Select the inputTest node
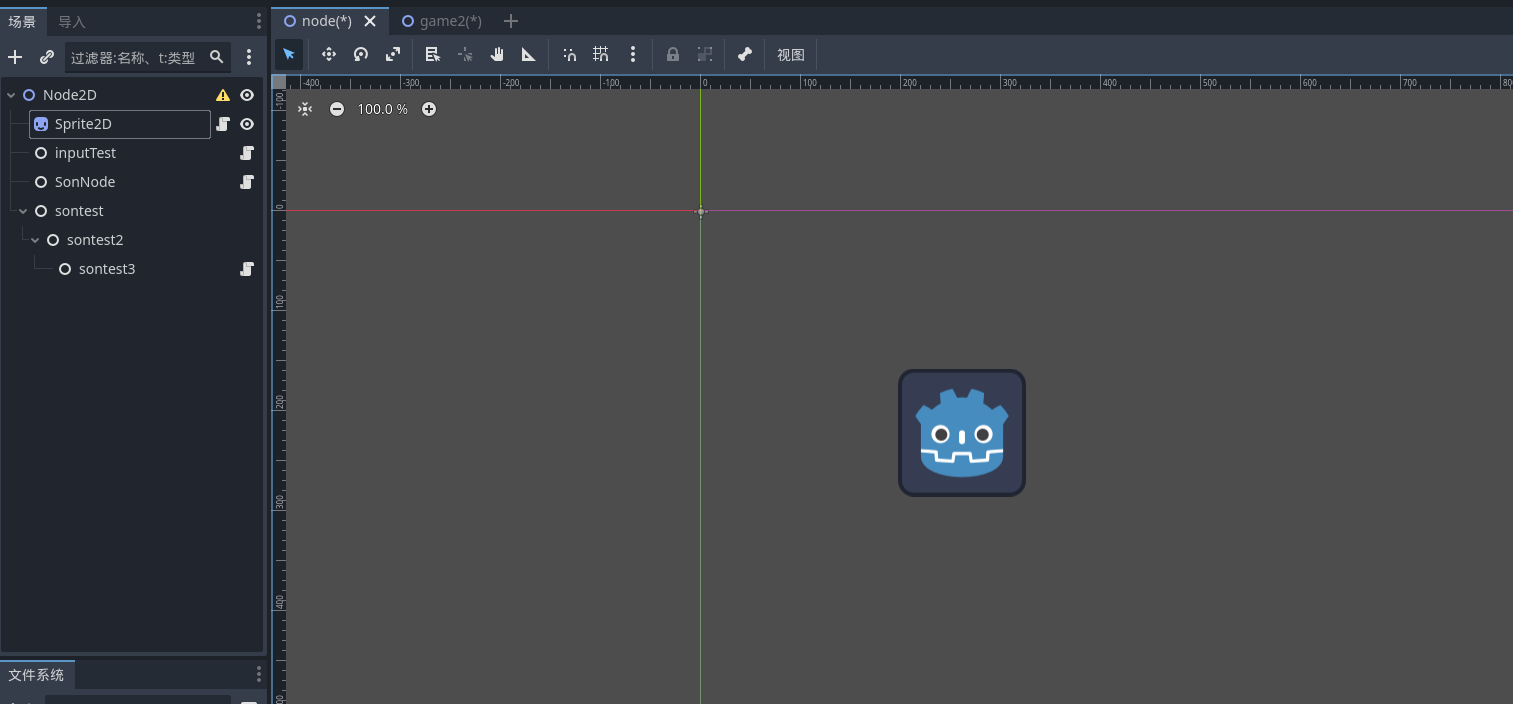This screenshot has height=704, width=1513. click(85, 153)
